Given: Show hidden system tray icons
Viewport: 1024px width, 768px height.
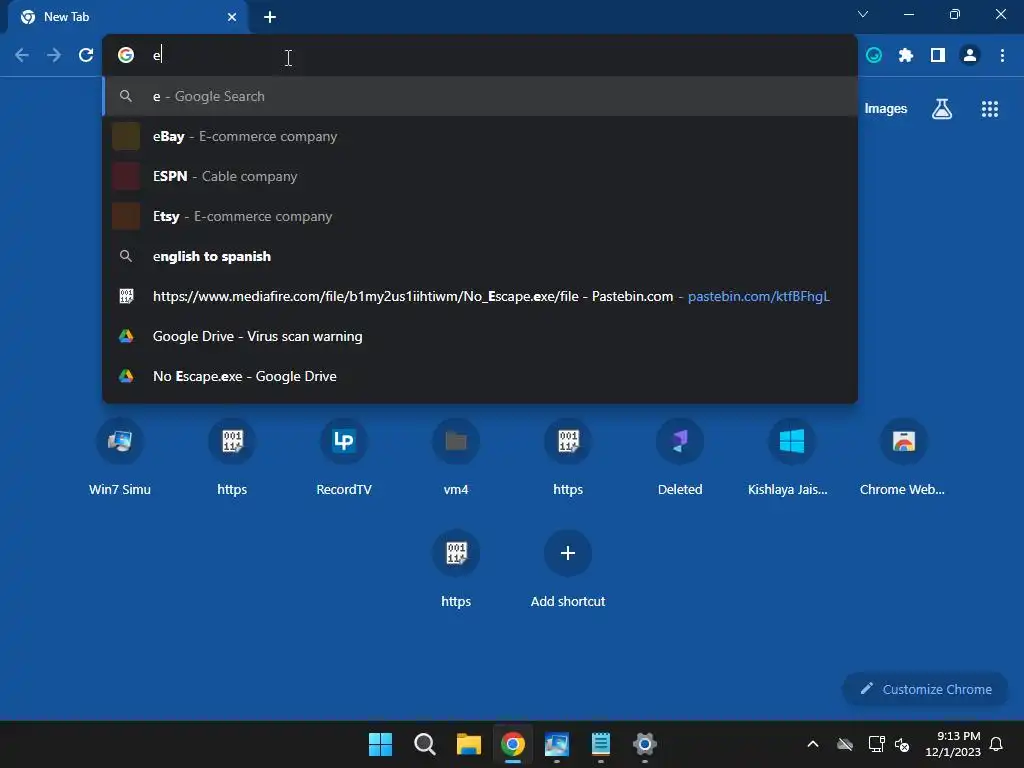Looking at the screenshot, I should [812, 744].
